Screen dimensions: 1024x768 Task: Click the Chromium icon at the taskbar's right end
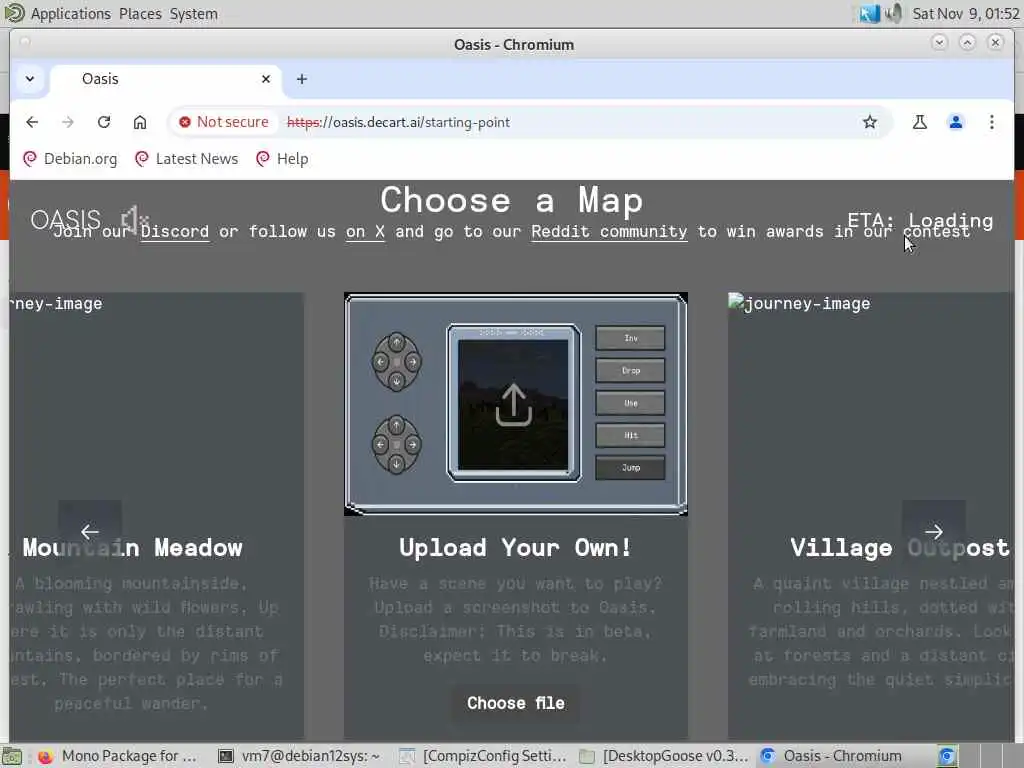(x=947, y=756)
